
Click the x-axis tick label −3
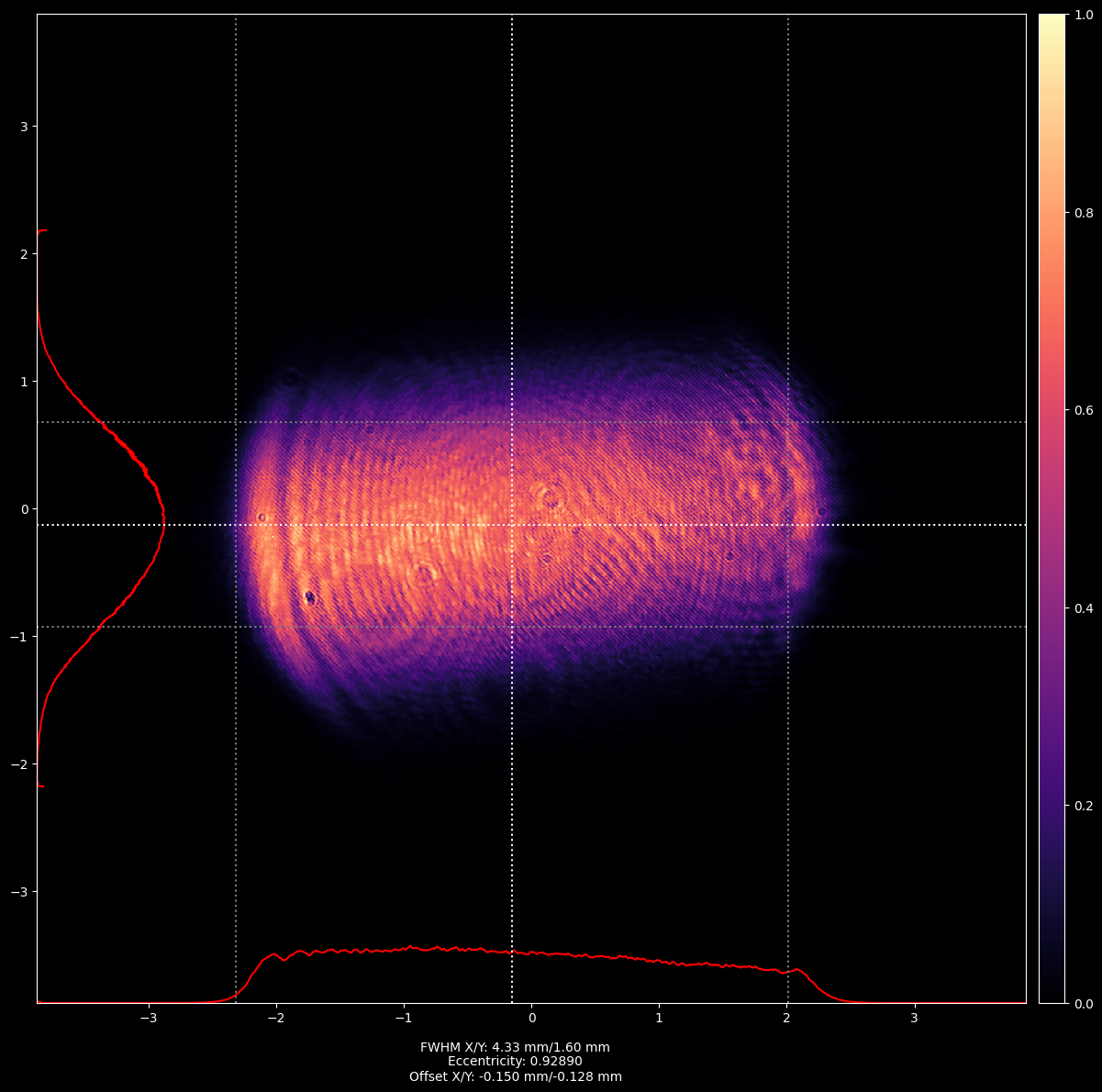click(148, 1019)
